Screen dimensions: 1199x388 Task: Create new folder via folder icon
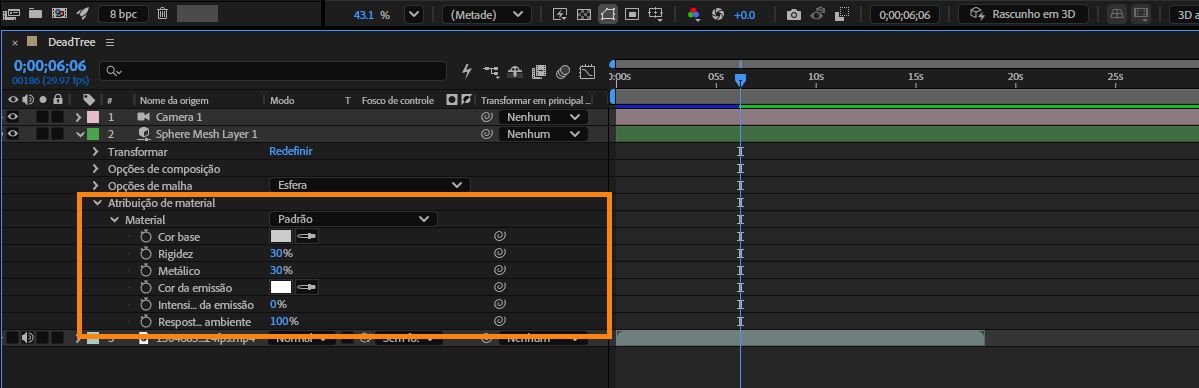(x=35, y=14)
